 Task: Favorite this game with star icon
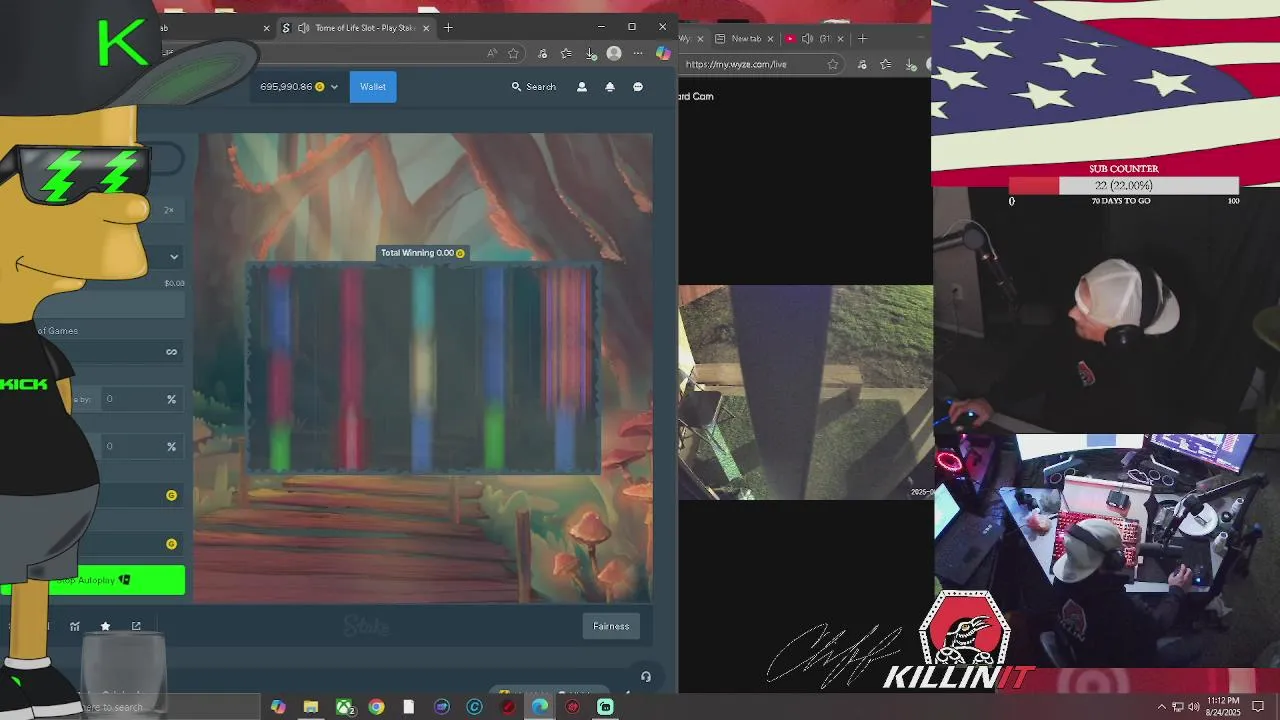pyautogui.click(x=105, y=626)
